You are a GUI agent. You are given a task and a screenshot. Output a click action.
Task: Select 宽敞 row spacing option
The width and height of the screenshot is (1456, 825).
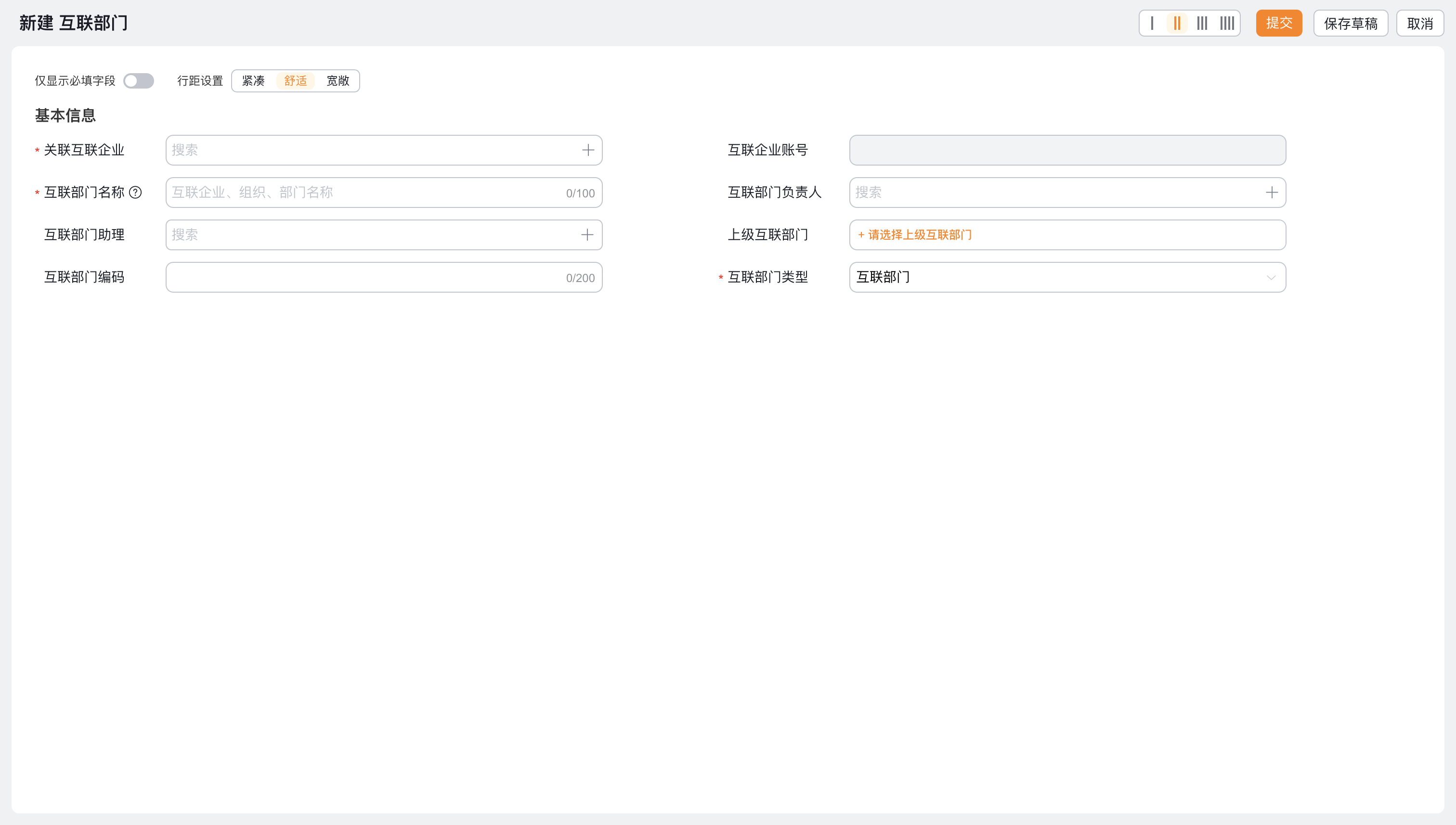pyautogui.click(x=338, y=81)
